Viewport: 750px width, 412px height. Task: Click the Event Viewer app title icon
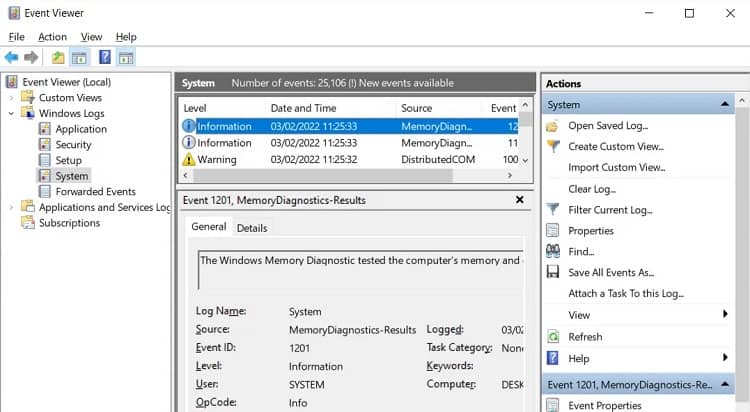click(14, 13)
